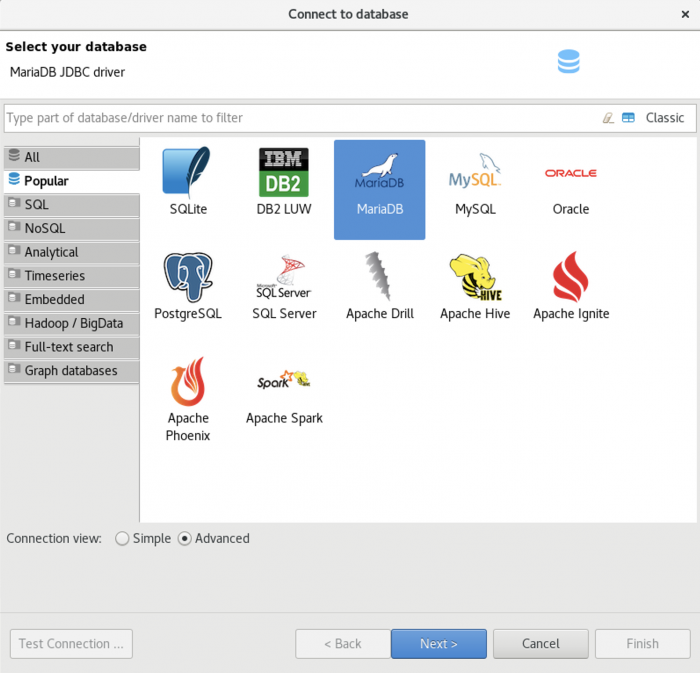
Task: Click the gallery view icon next to Classic
Action: pyautogui.click(x=628, y=118)
